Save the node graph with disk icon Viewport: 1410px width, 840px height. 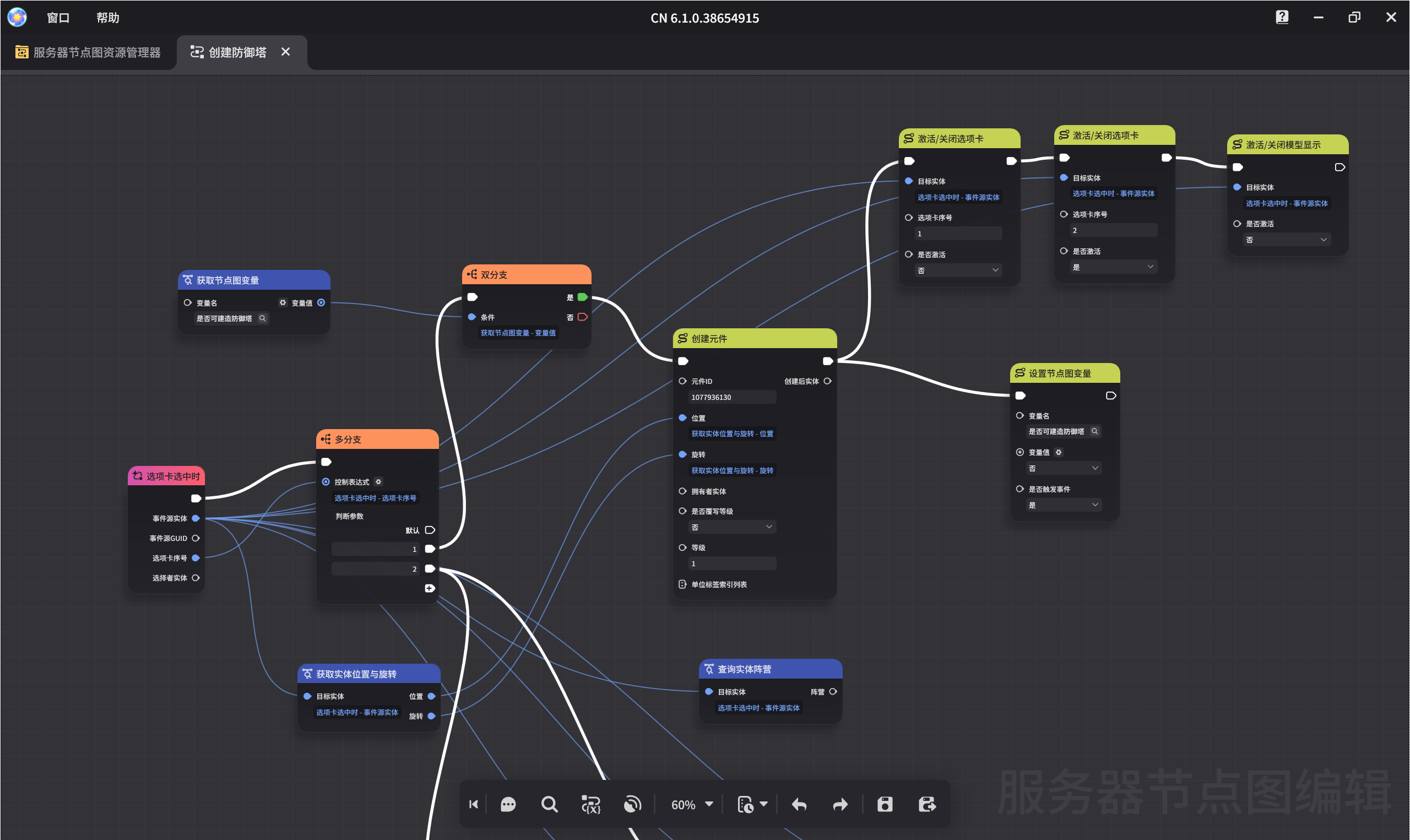(x=885, y=804)
